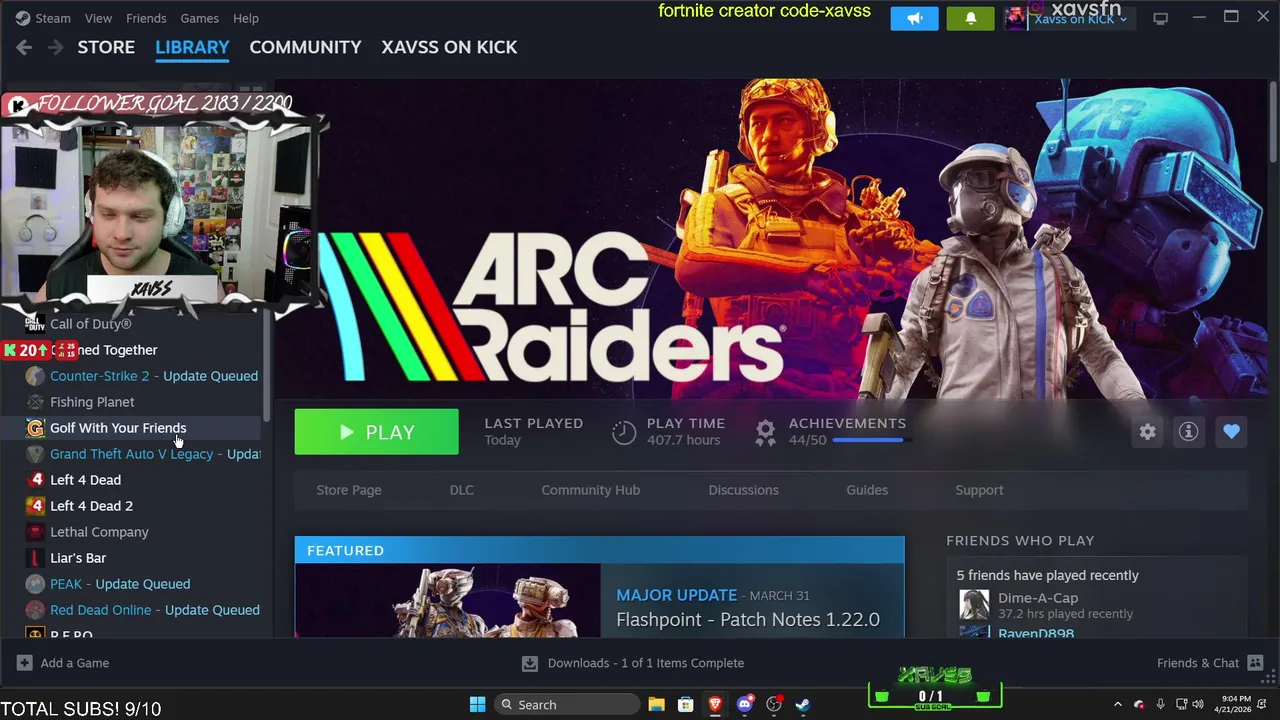This screenshot has width=1280, height=720.
Task: Switch to Big Picture mode monitor icon
Action: (x=1160, y=18)
